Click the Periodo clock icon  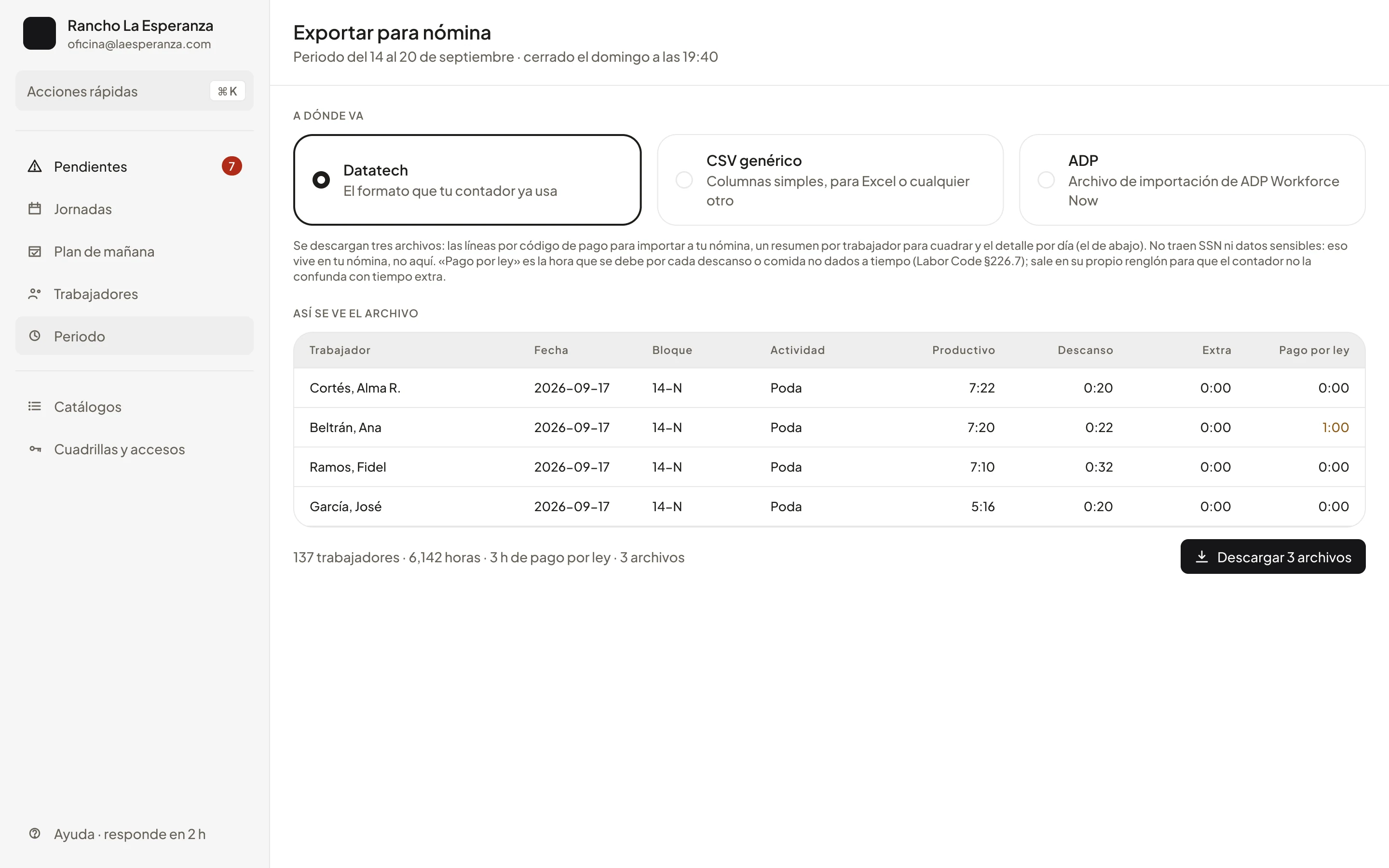pos(34,336)
